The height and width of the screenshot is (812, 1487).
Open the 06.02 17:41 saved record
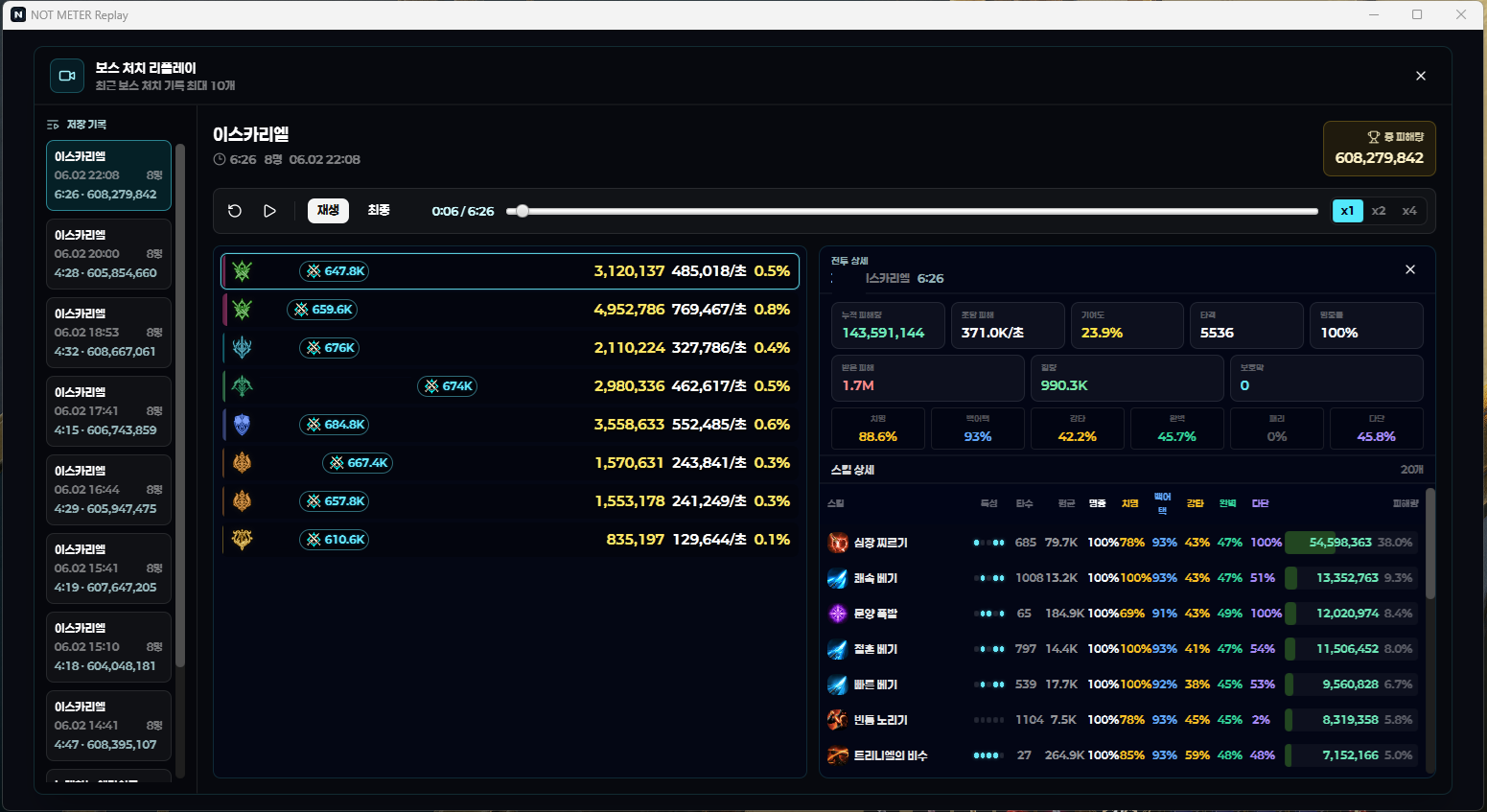coord(108,411)
